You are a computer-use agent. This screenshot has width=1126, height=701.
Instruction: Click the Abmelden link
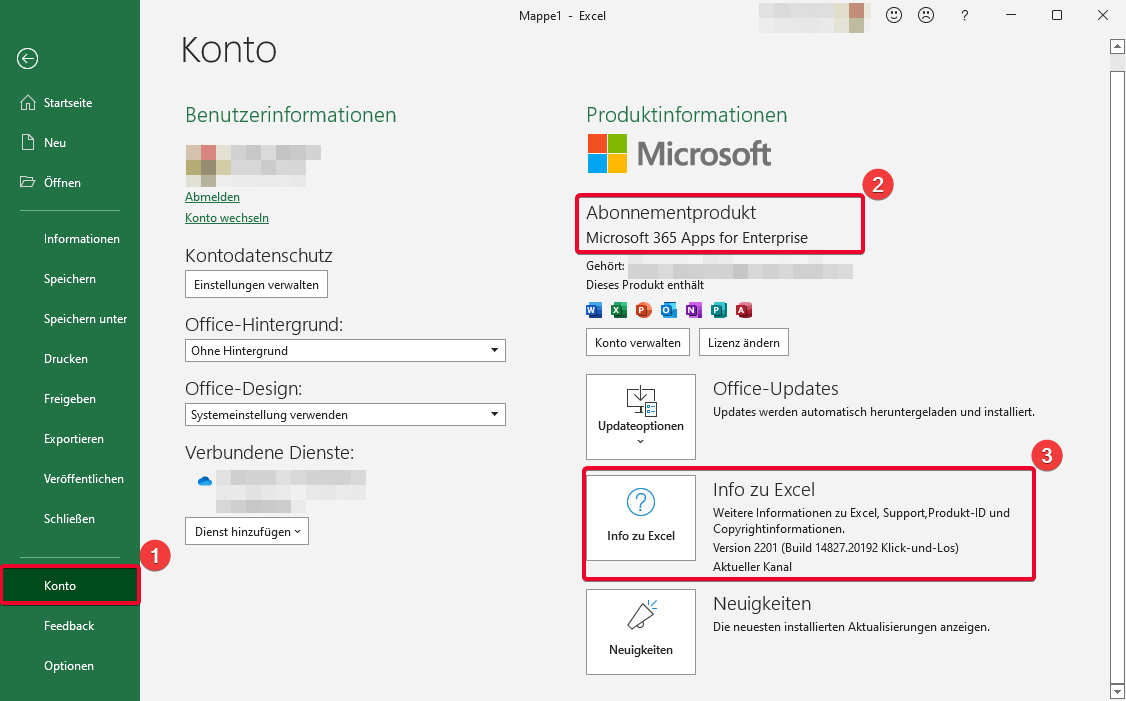click(x=213, y=197)
